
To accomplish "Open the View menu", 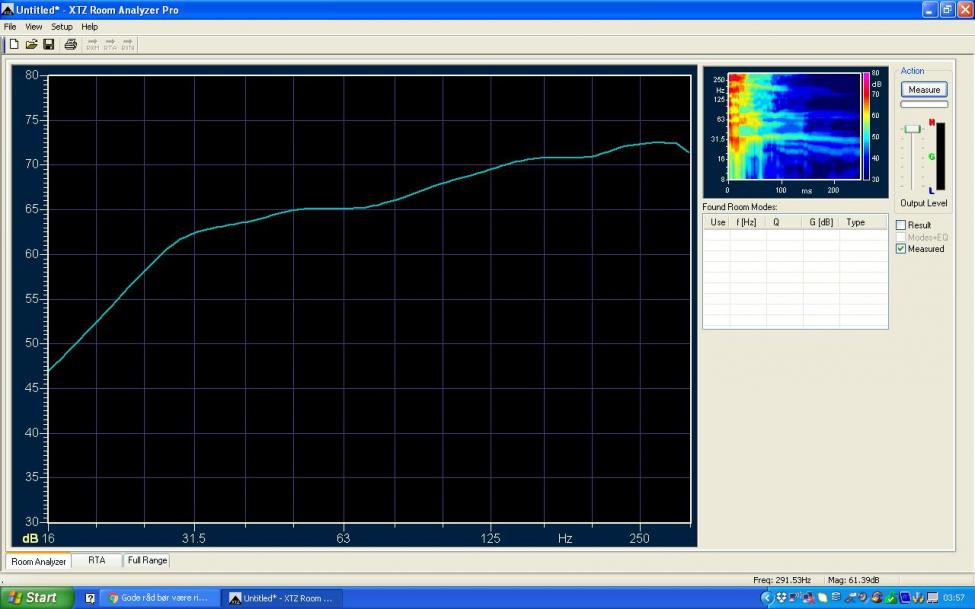I will click(34, 26).
